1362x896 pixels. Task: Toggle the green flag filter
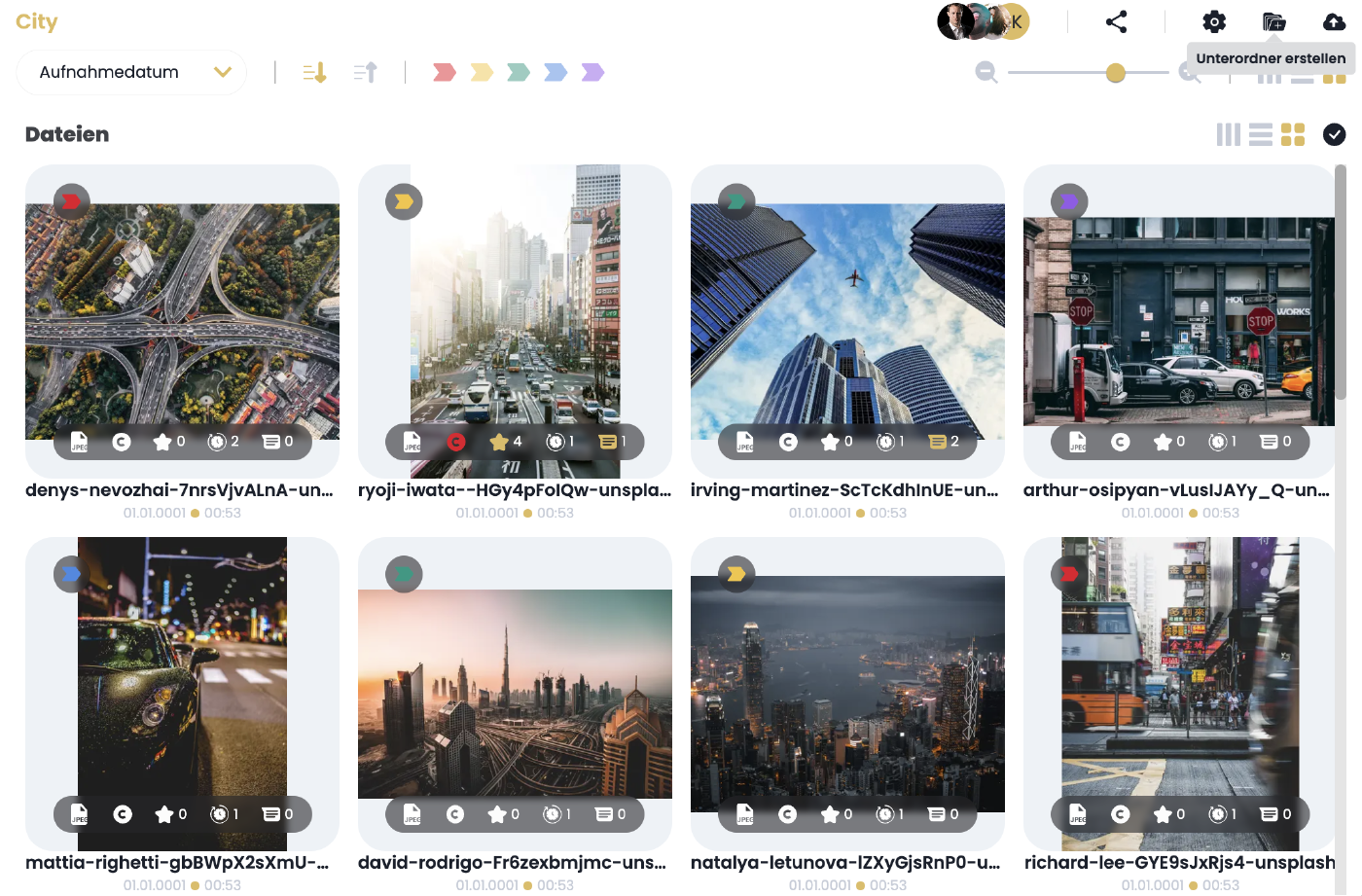519,72
